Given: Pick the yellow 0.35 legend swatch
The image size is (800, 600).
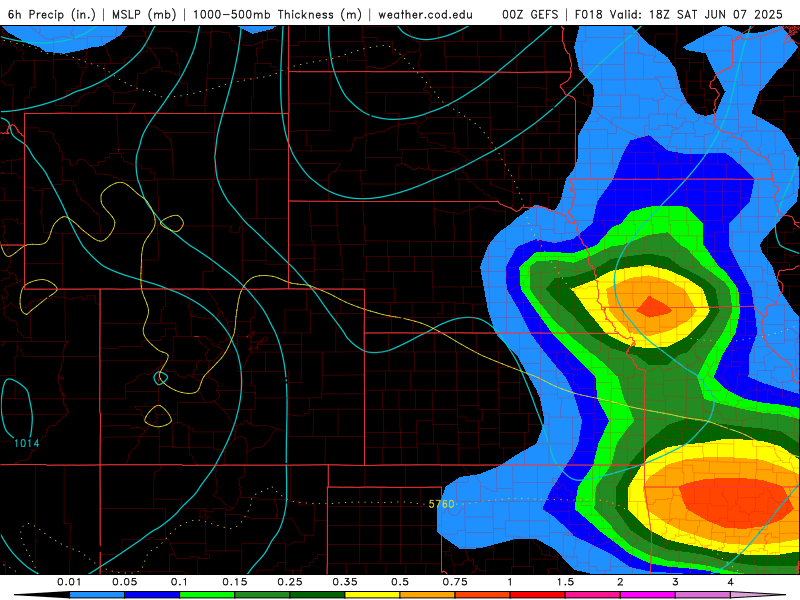Looking at the screenshot, I should coord(372,595).
